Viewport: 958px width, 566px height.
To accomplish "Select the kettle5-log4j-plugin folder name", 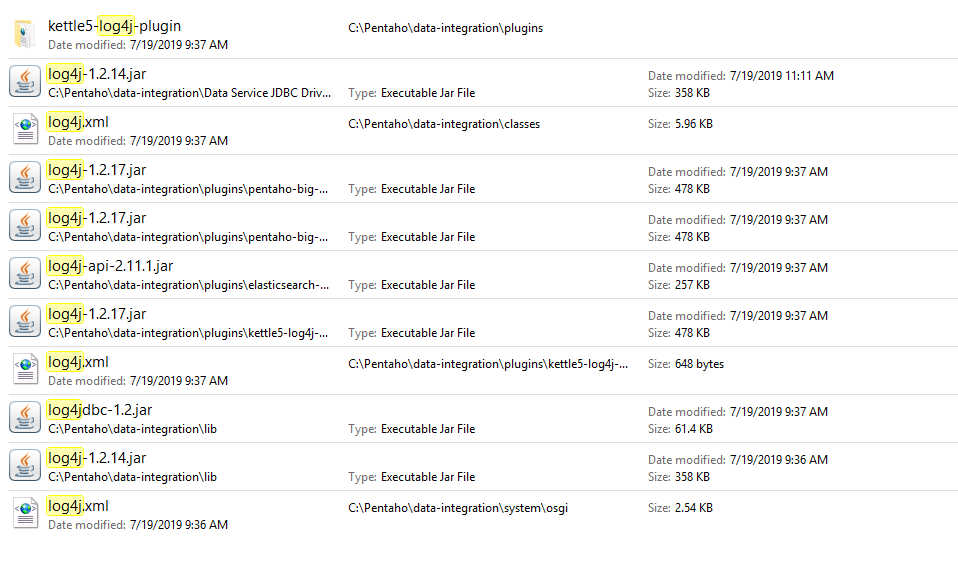I will tap(114, 26).
